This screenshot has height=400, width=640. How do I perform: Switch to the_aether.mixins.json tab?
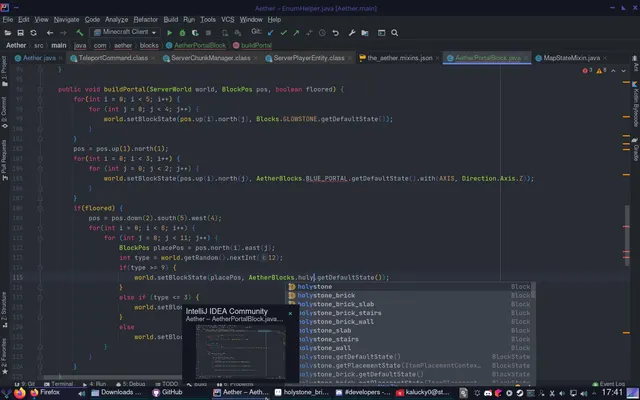pyautogui.click(x=400, y=58)
